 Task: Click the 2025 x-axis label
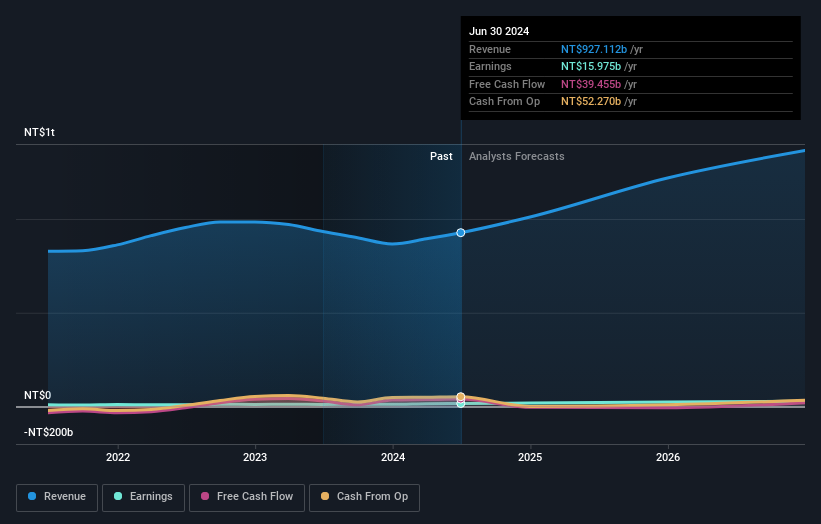(530, 457)
